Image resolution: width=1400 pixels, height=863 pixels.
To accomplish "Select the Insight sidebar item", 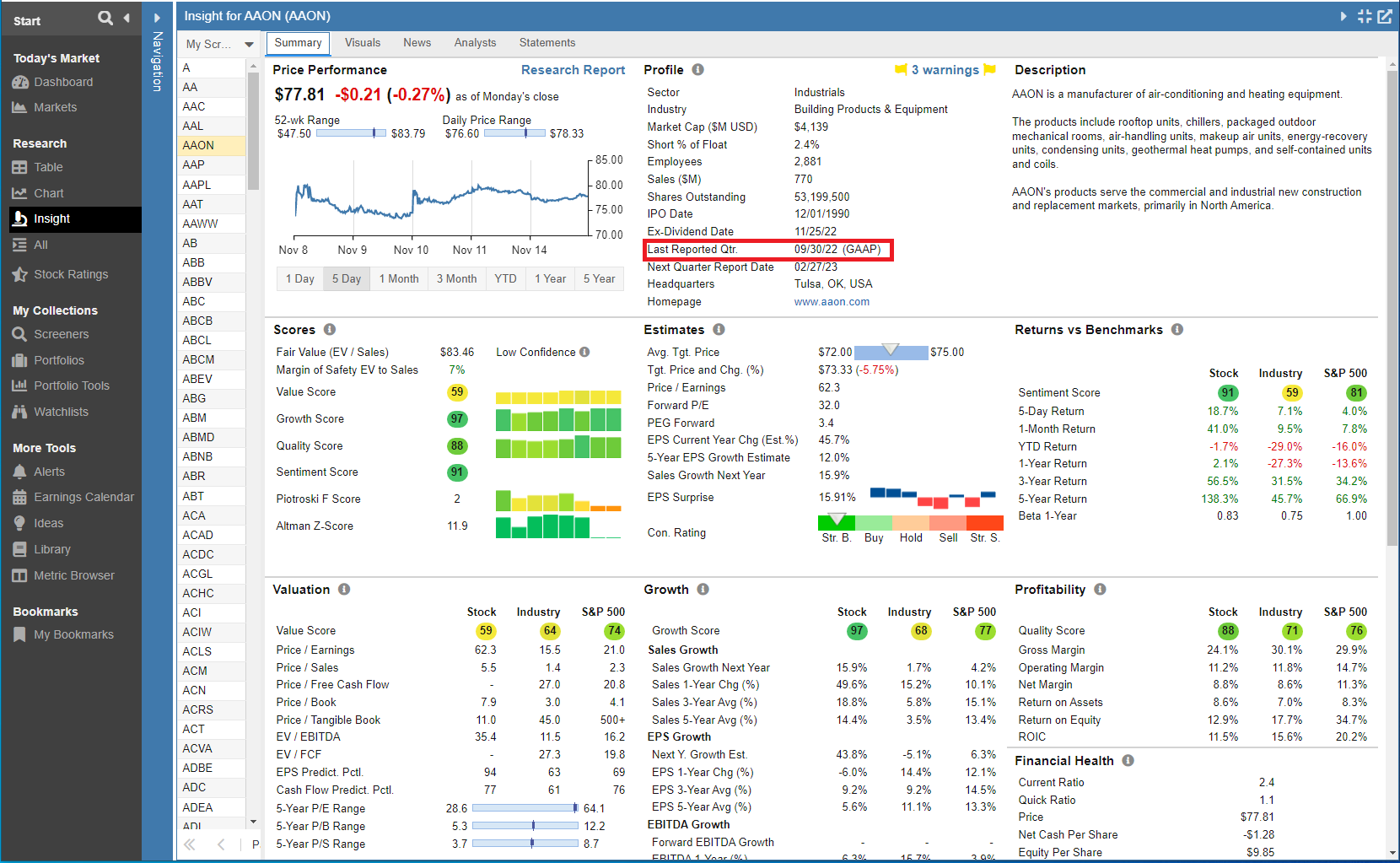I will [x=75, y=218].
